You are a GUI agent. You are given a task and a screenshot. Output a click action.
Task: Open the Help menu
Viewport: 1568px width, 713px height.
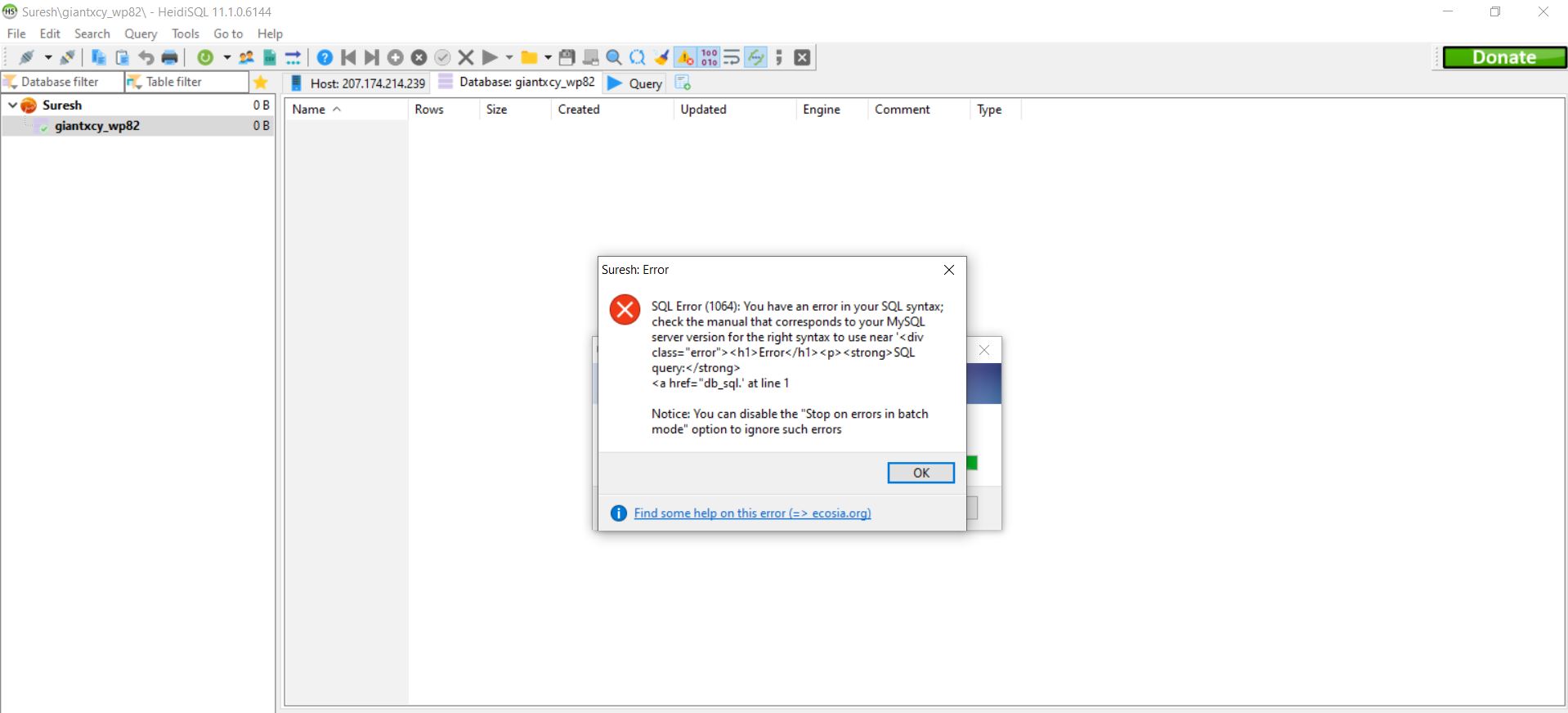pos(270,34)
